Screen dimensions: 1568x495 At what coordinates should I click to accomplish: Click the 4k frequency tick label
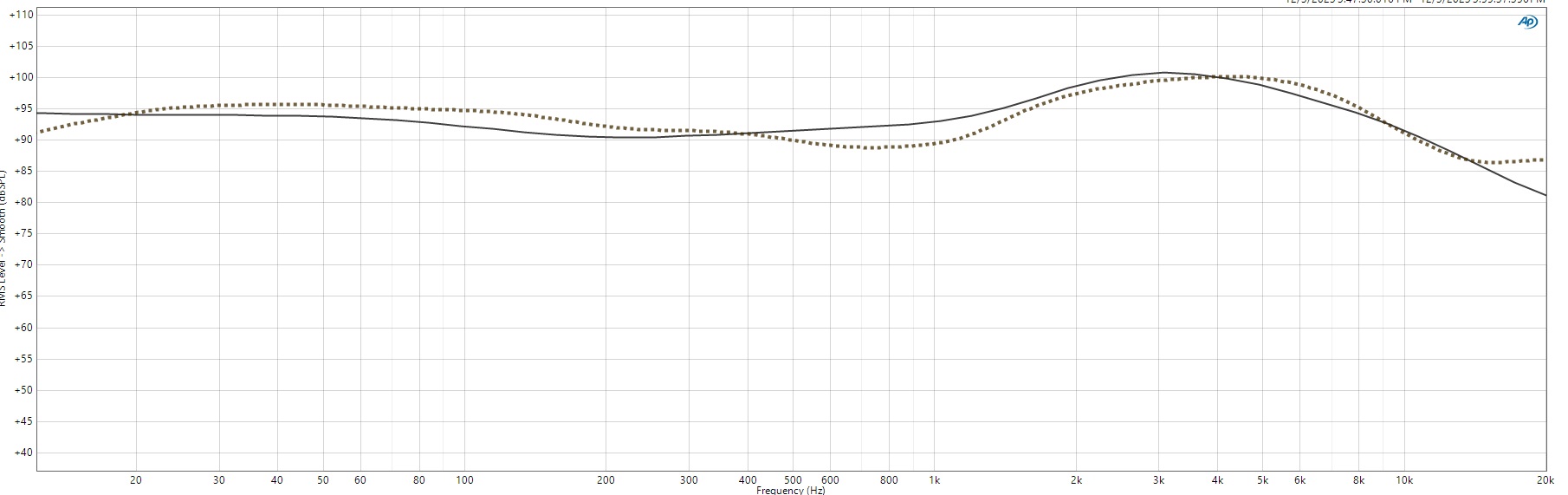(1217, 479)
